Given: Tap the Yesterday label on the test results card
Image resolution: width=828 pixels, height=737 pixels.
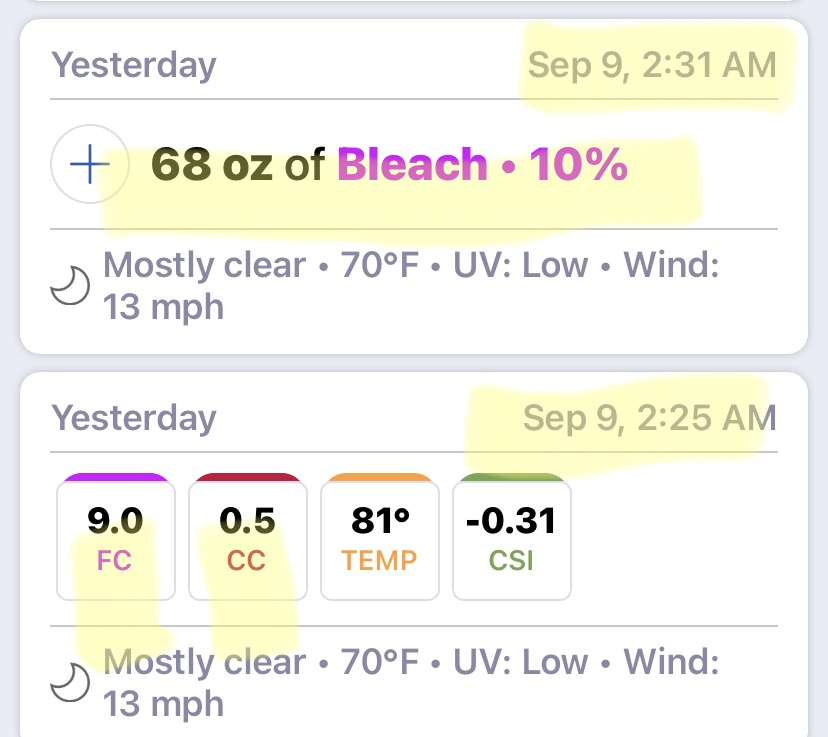Looking at the screenshot, I should (x=134, y=419).
